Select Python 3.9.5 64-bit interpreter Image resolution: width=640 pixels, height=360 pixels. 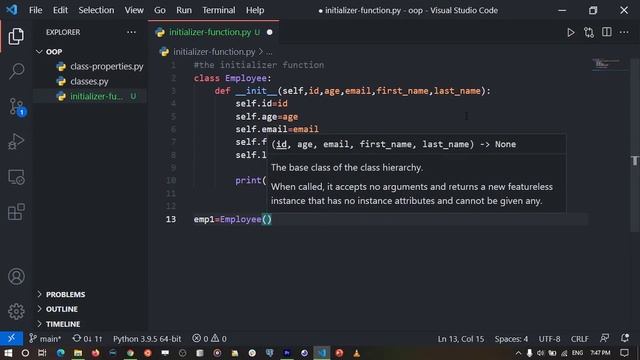(x=147, y=339)
